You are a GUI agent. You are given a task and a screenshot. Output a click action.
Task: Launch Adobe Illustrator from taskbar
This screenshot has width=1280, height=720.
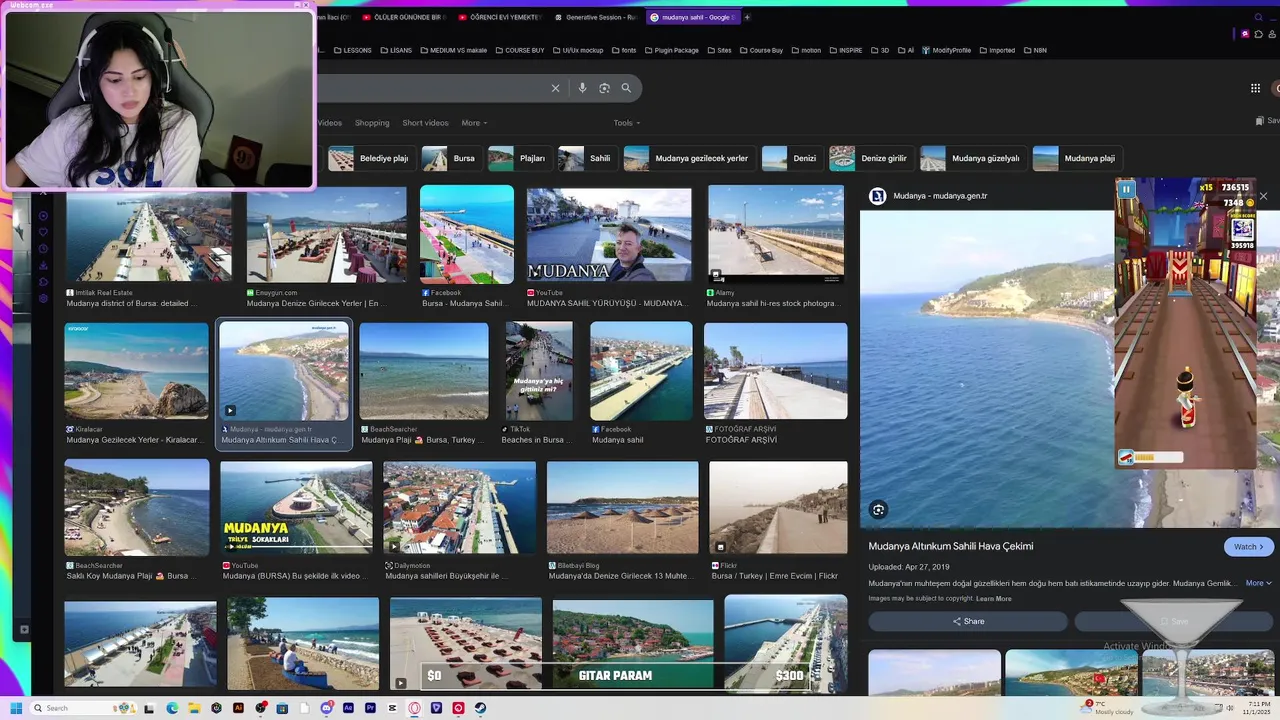(x=238, y=708)
